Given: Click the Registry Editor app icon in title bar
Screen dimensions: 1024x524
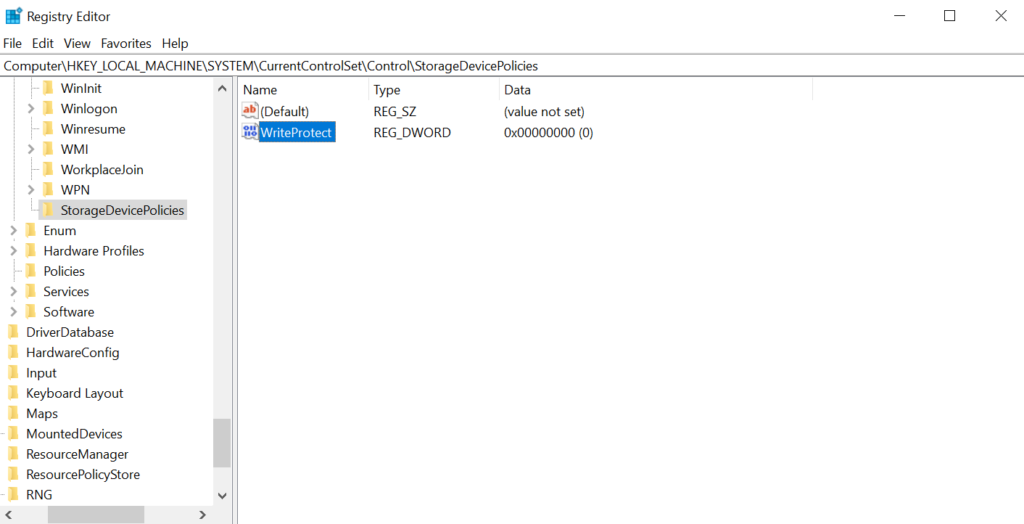Looking at the screenshot, I should pos(13,16).
